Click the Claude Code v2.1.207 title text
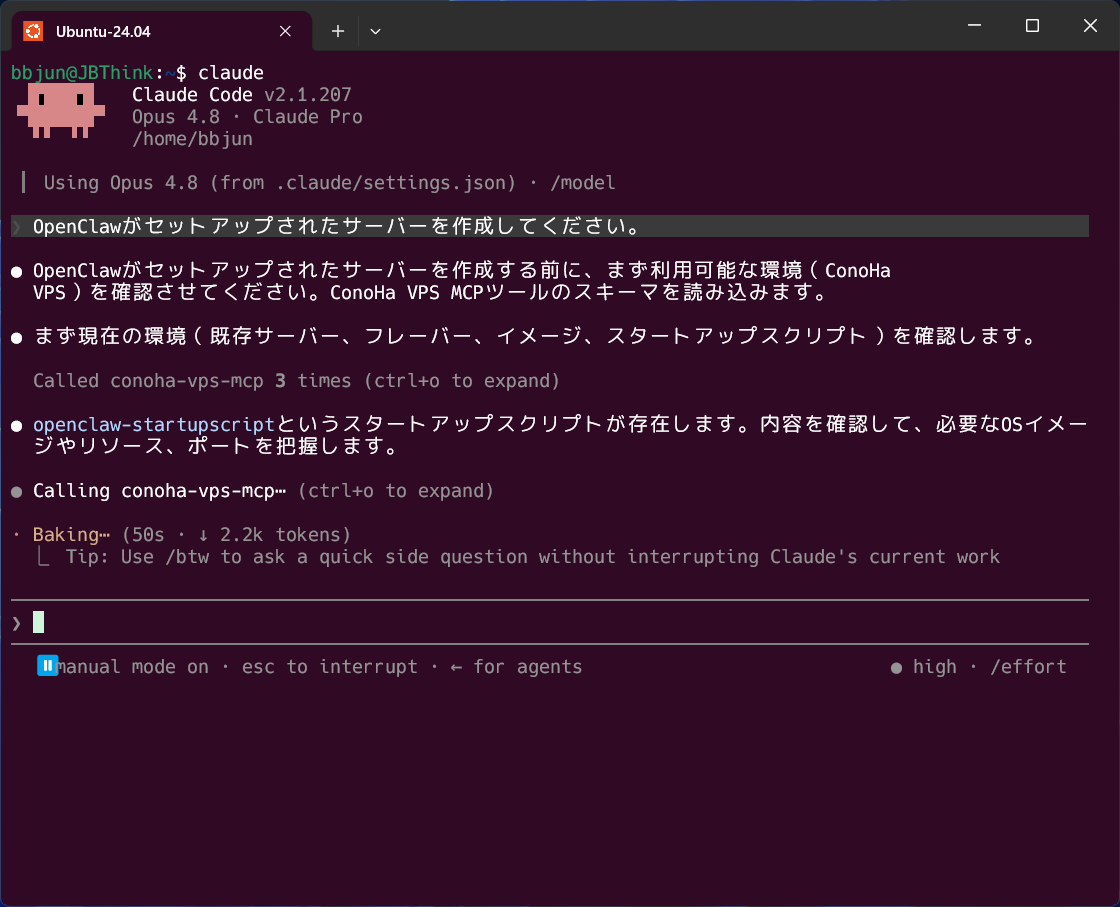This screenshot has height=907, width=1120. coord(241,95)
